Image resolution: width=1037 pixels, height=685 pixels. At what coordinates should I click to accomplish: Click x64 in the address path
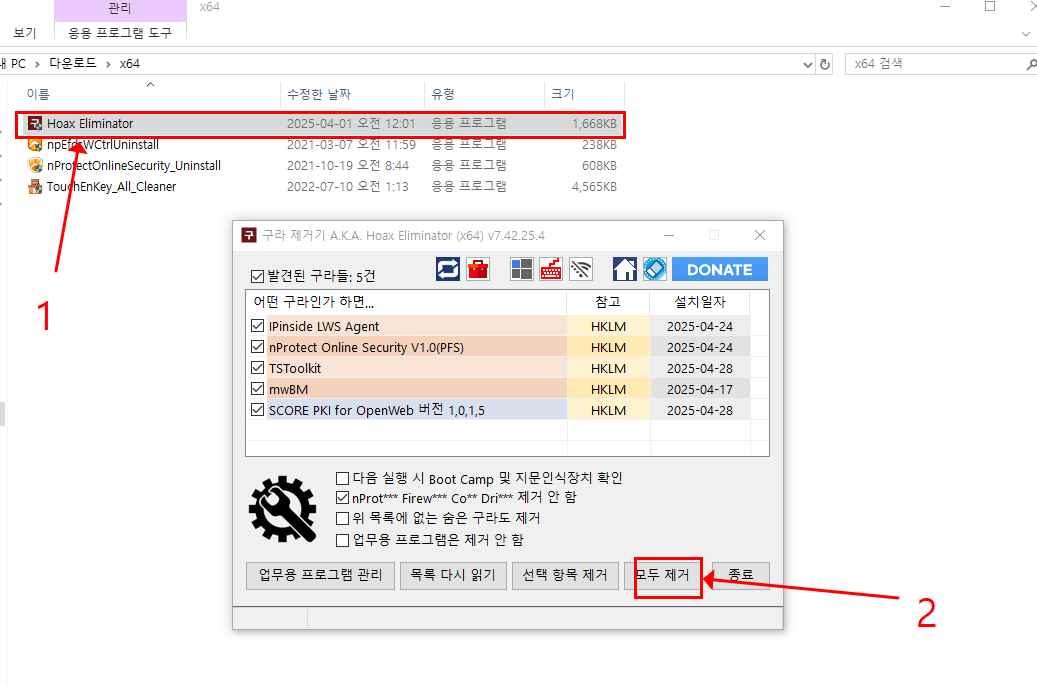(130, 64)
